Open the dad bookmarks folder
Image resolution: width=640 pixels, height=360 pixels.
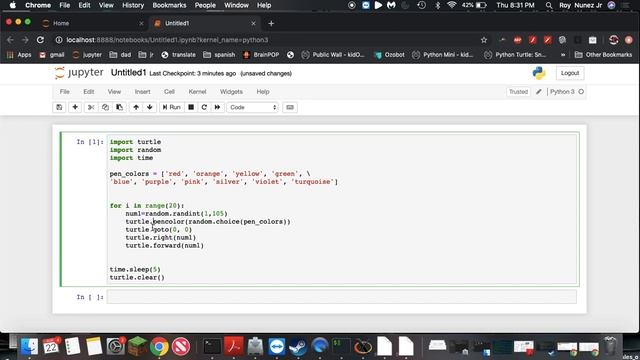click(x=120, y=55)
